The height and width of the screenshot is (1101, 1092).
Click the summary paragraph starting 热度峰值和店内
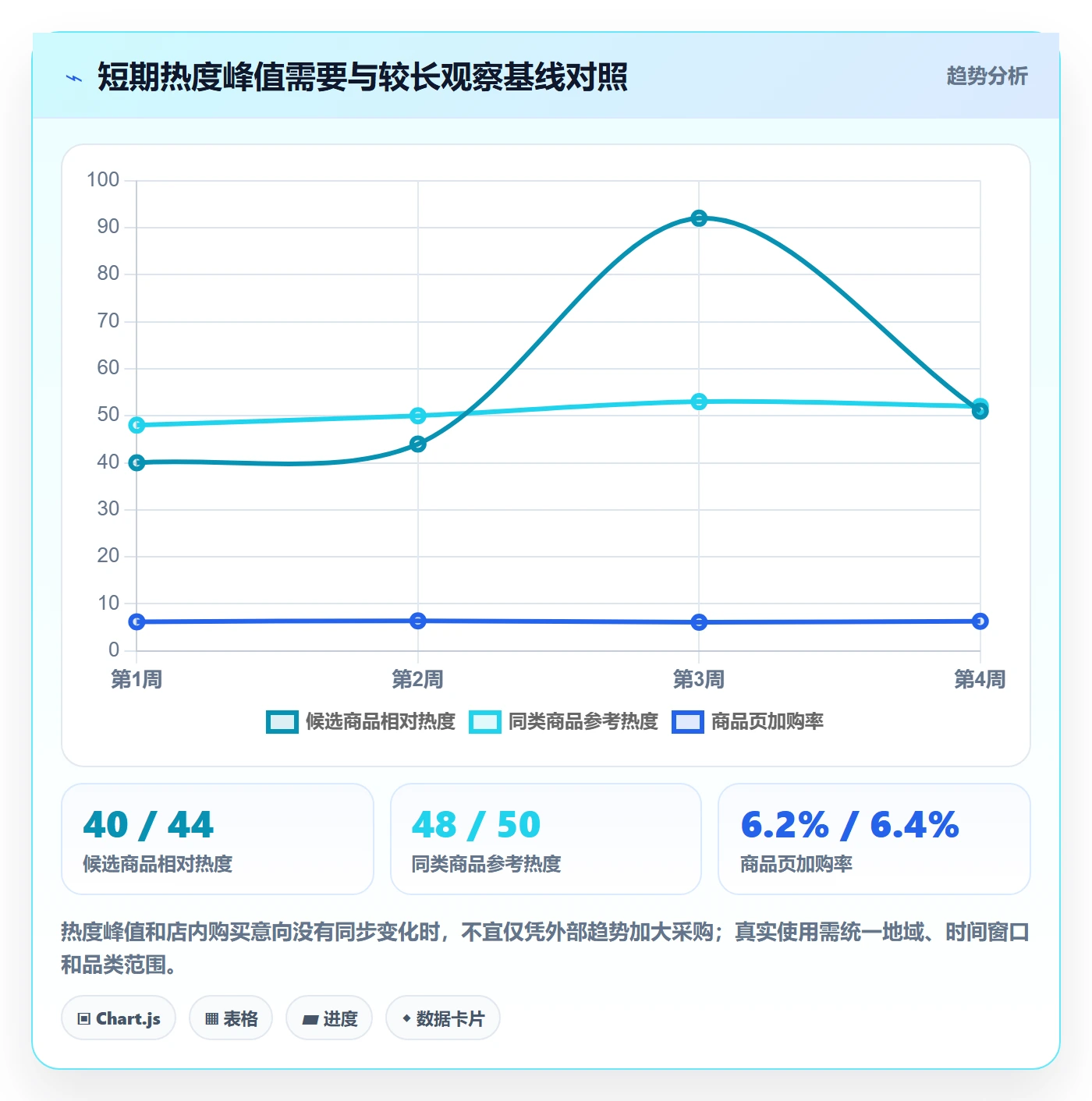pyautogui.click(x=545, y=948)
